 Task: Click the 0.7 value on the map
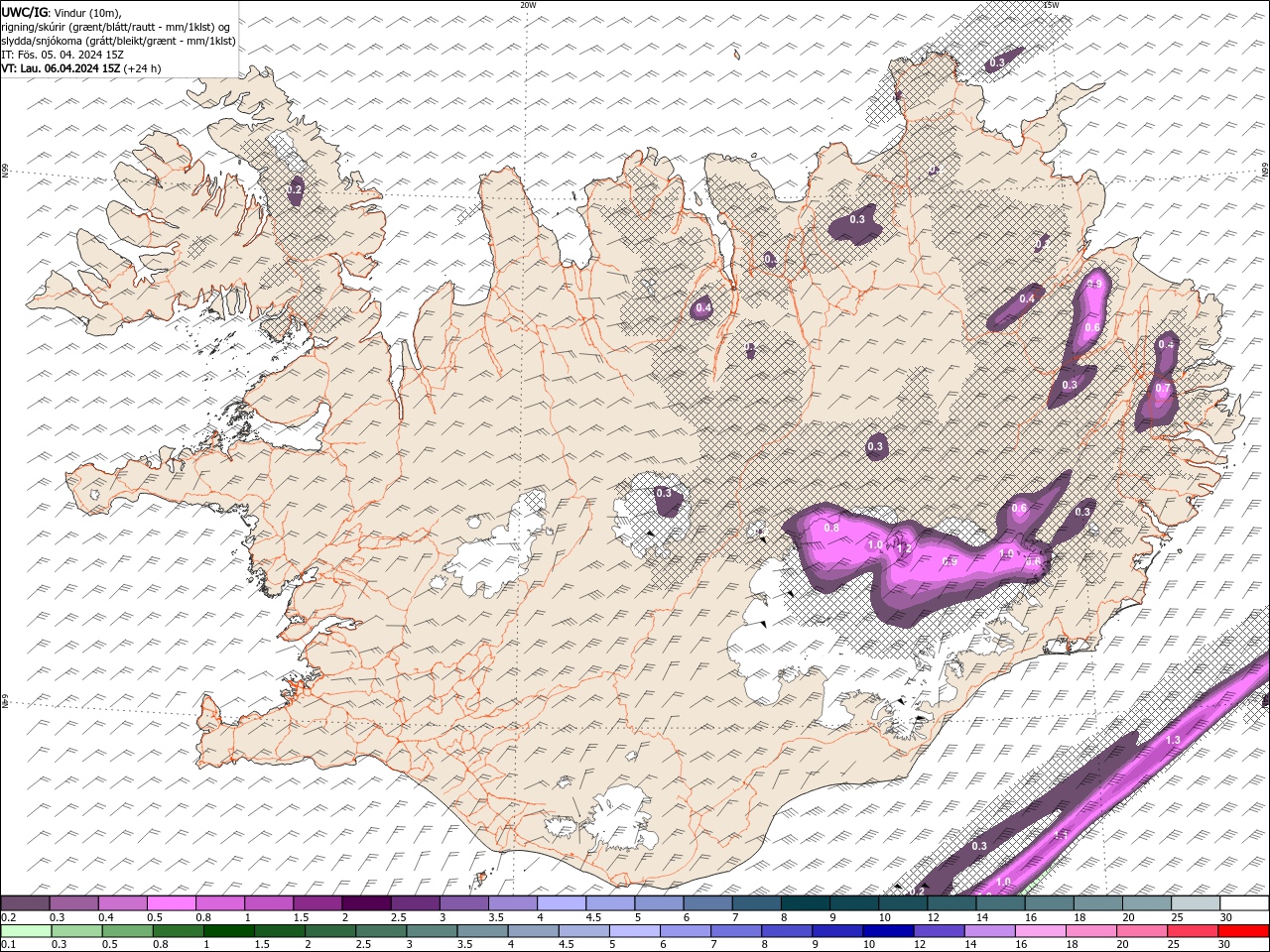(x=1163, y=388)
